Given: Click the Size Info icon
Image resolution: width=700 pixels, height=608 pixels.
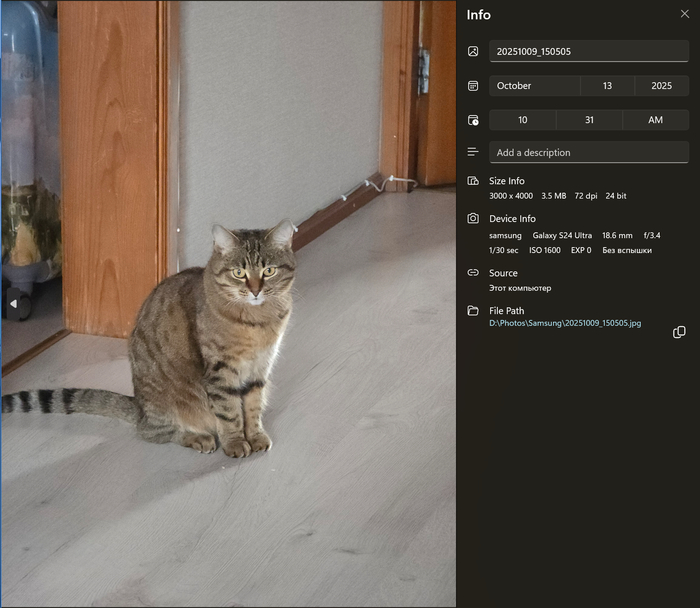Looking at the screenshot, I should (x=473, y=181).
